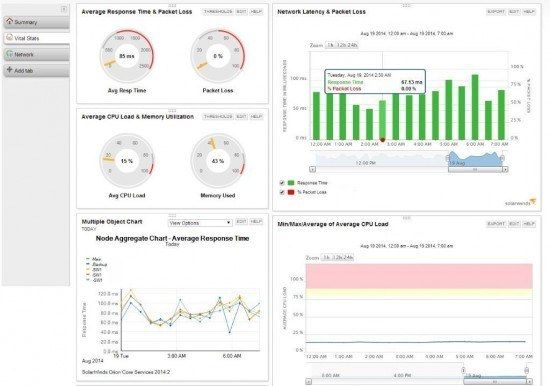
Task: Click the CPU Load navigator left scroll arrow
Action: point(308,381)
